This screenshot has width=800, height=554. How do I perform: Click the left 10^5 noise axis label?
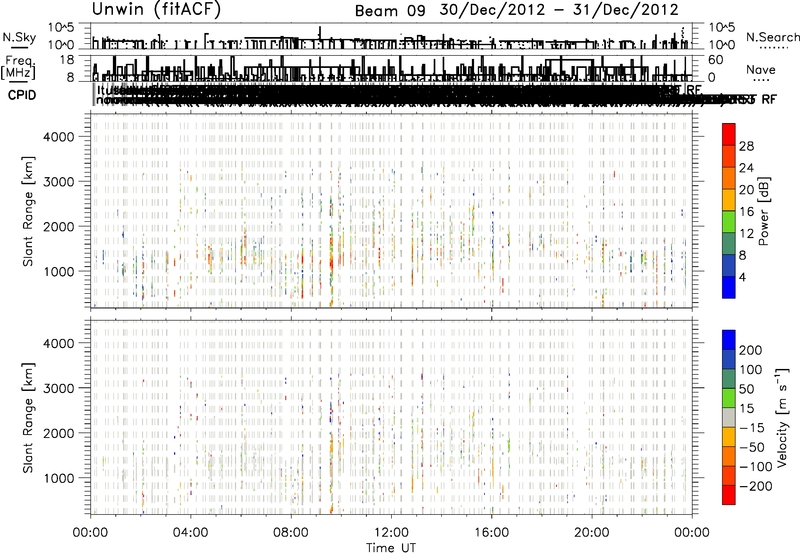[x=61, y=27]
